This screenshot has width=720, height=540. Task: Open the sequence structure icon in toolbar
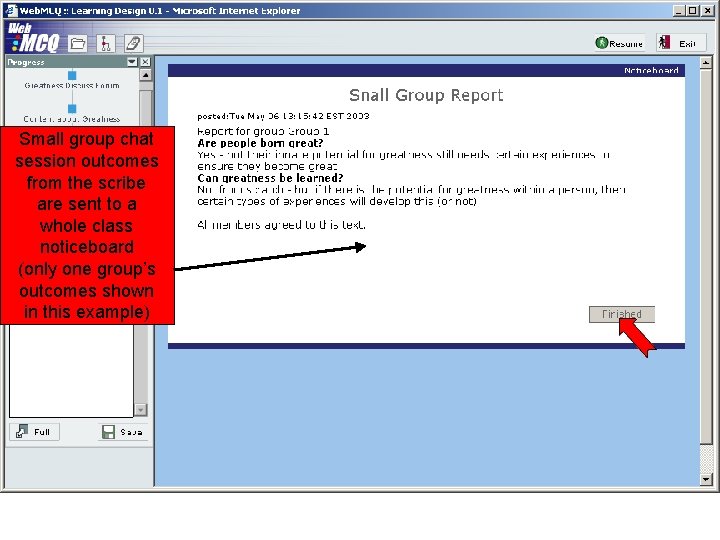(106, 44)
